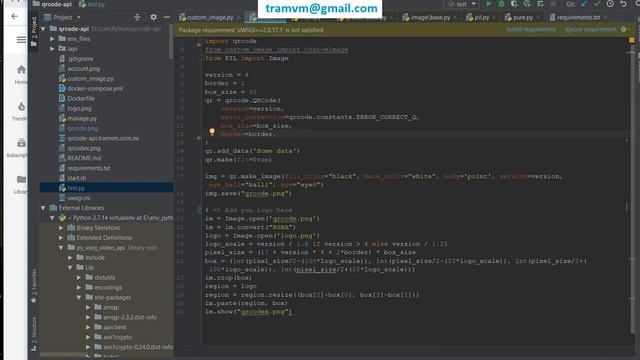
Task: Click the Debug bug icon in toolbar
Action: (501, 4)
